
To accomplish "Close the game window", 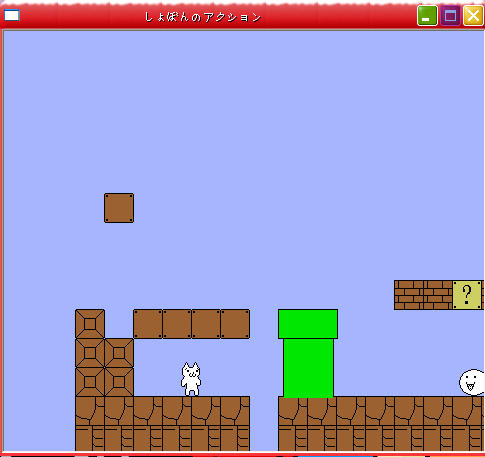I will click(473, 16).
